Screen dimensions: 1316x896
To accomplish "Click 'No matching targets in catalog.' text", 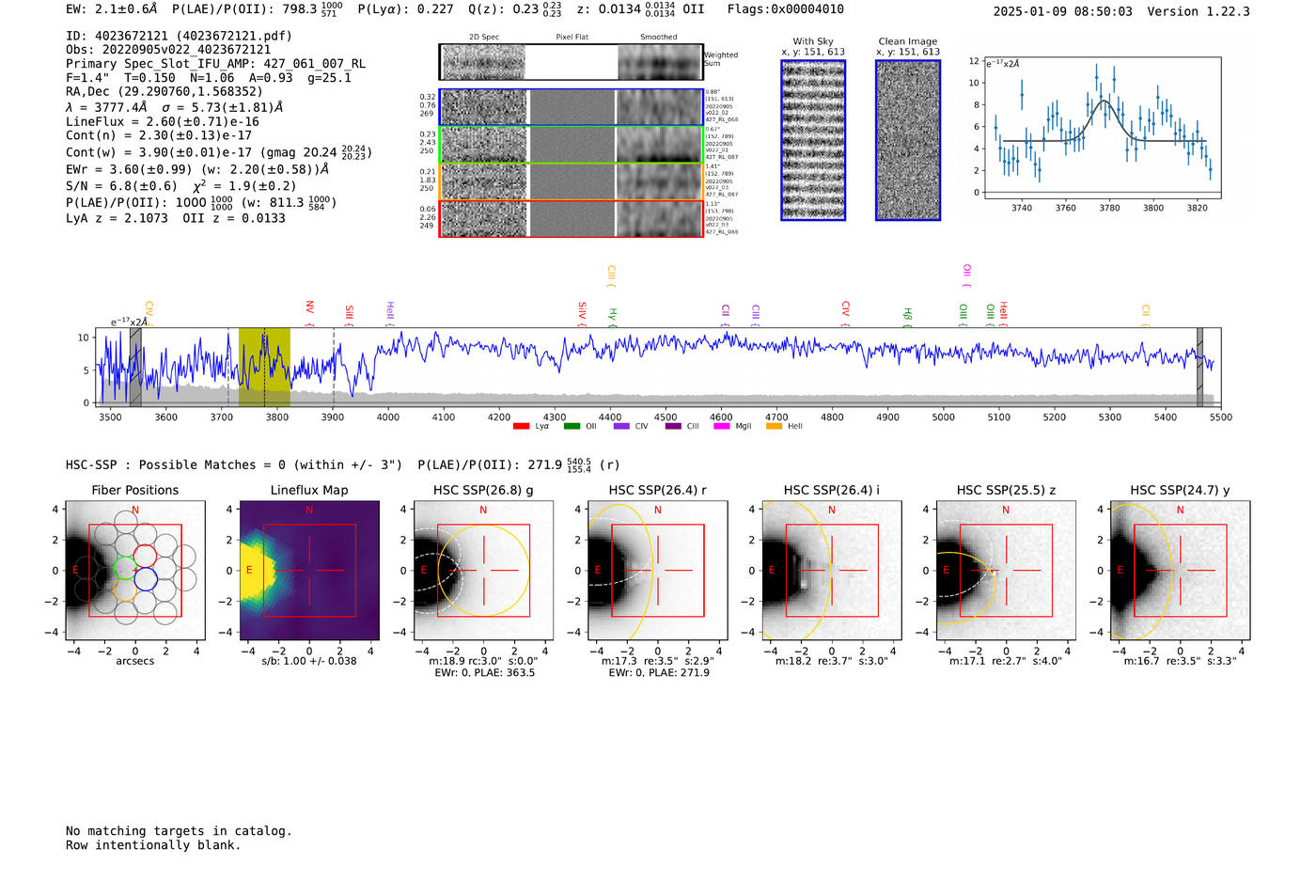I will pos(179,831).
